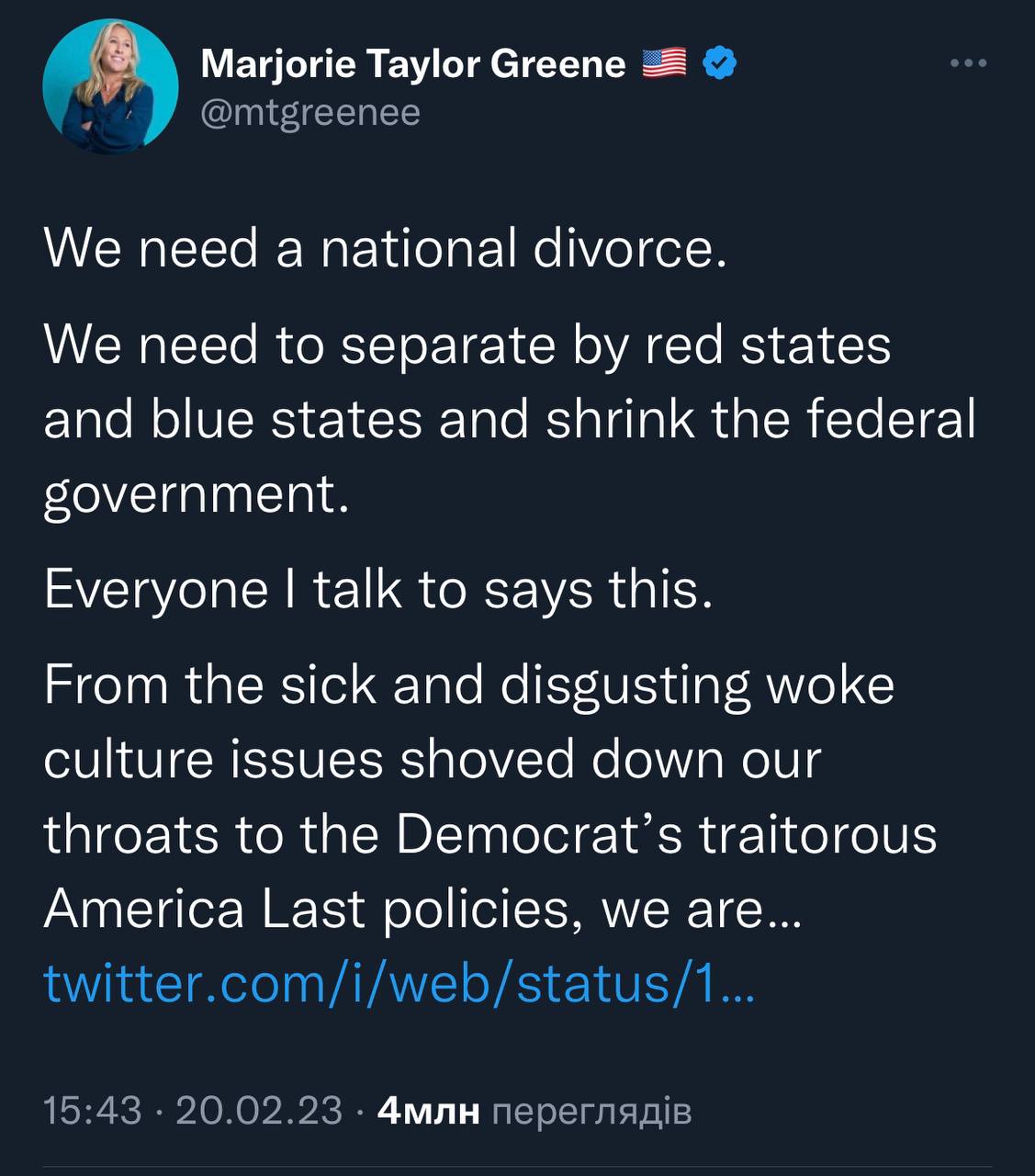Viewport: 1035px width, 1176px height.
Task: Click the word переглядів
Action: (x=592, y=1112)
